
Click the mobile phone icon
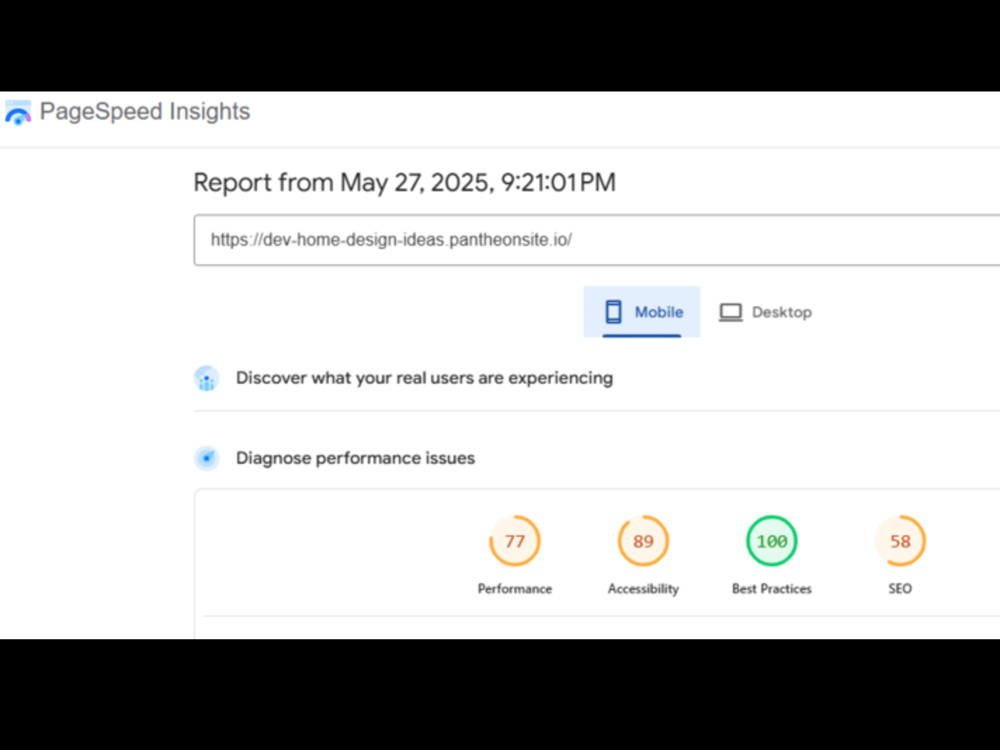pos(613,312)
